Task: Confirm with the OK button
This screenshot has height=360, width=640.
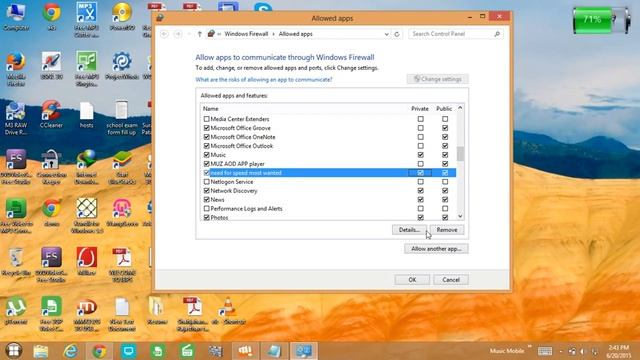Action: coord(412,280)
